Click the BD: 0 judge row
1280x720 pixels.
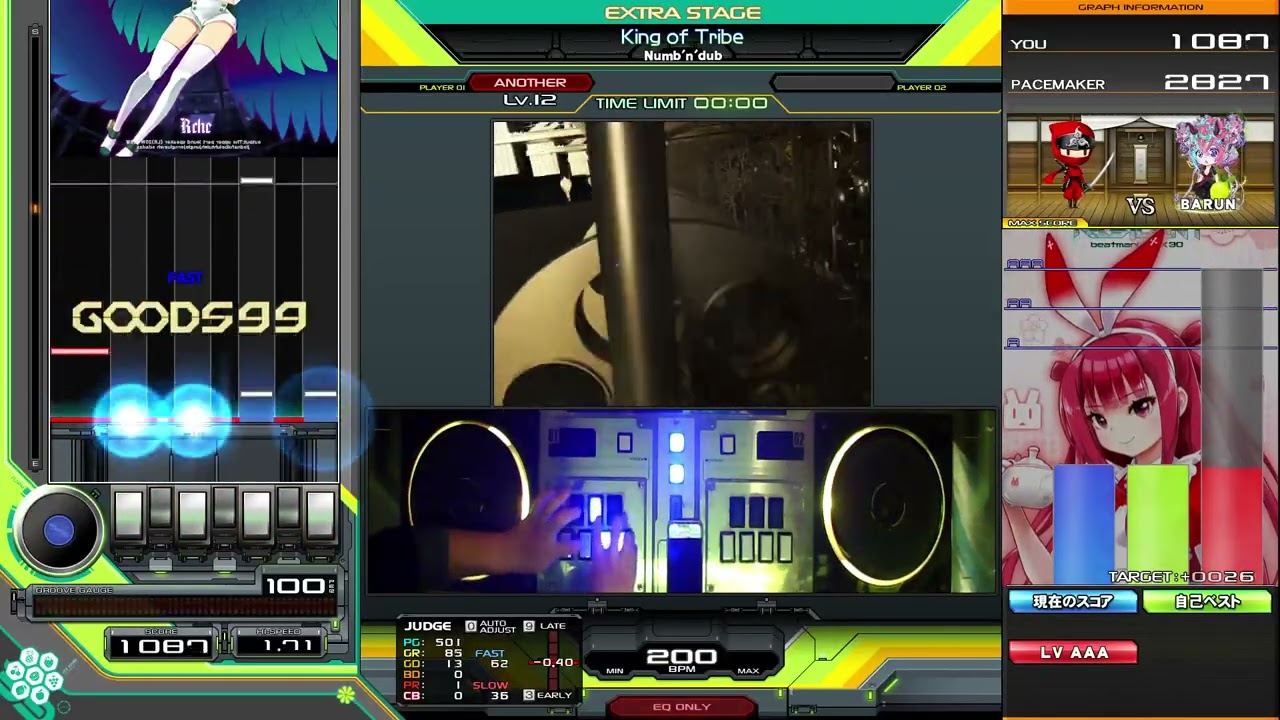click(x=433, y=674)
